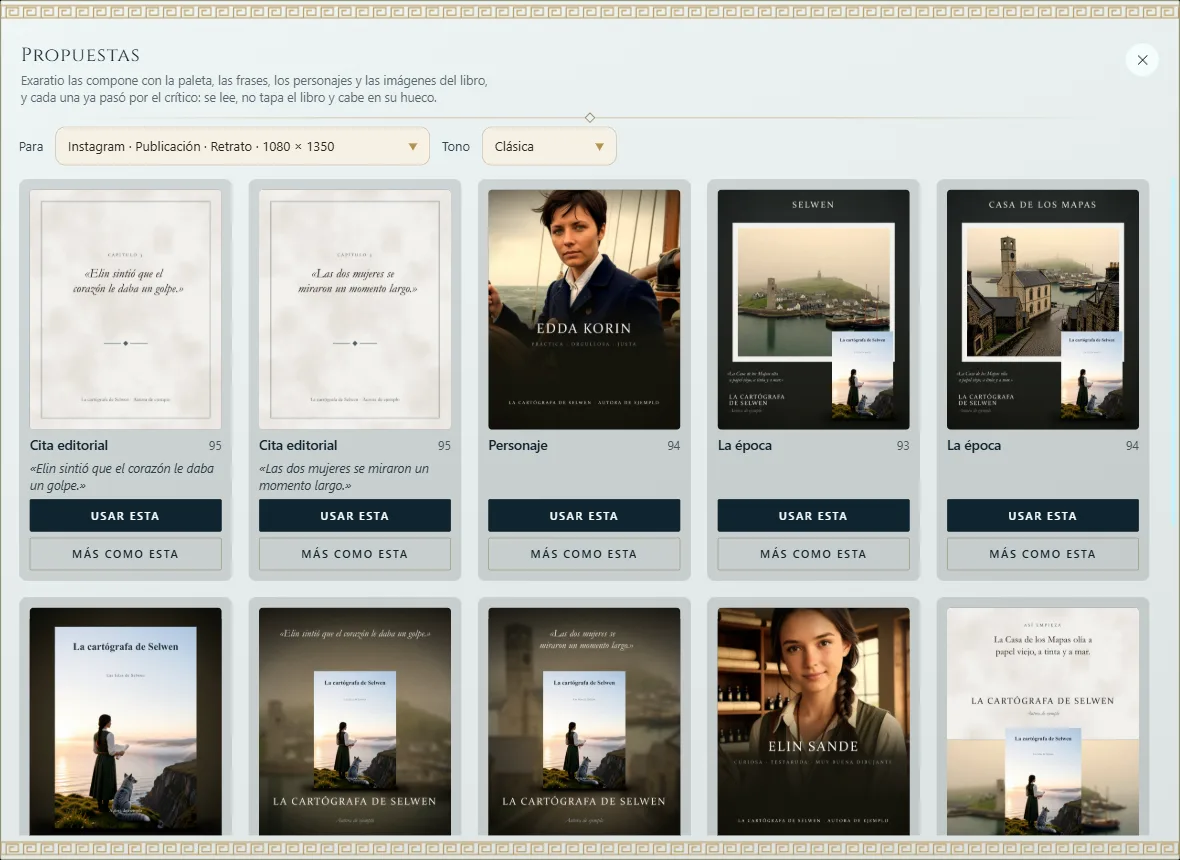The width and height of the screenshot is (1180, 860).
Task: Click MÁS COMO ESTA on La época scored 93
Action: point(814,554)
